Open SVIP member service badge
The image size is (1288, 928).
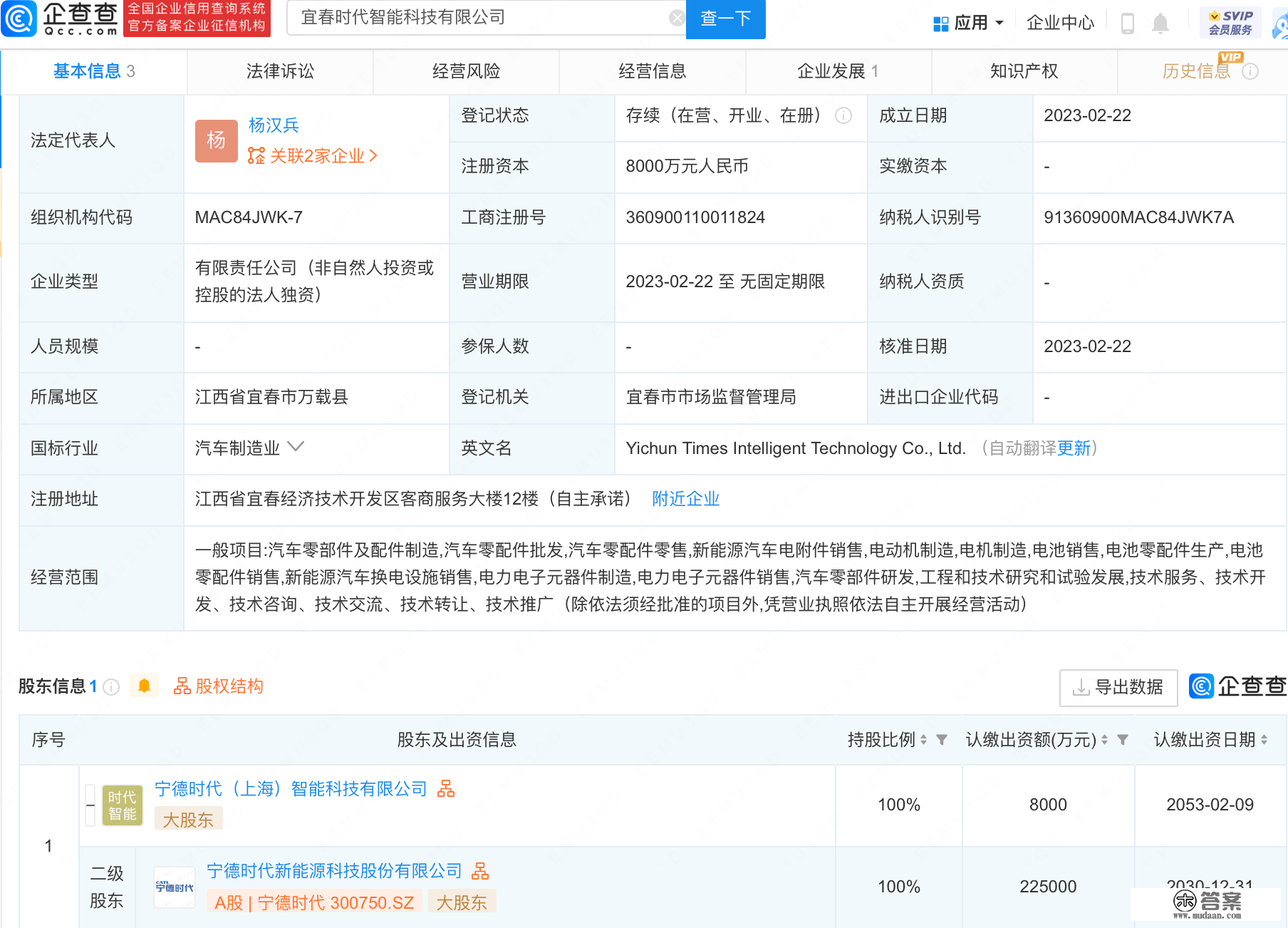point(1230,23)
